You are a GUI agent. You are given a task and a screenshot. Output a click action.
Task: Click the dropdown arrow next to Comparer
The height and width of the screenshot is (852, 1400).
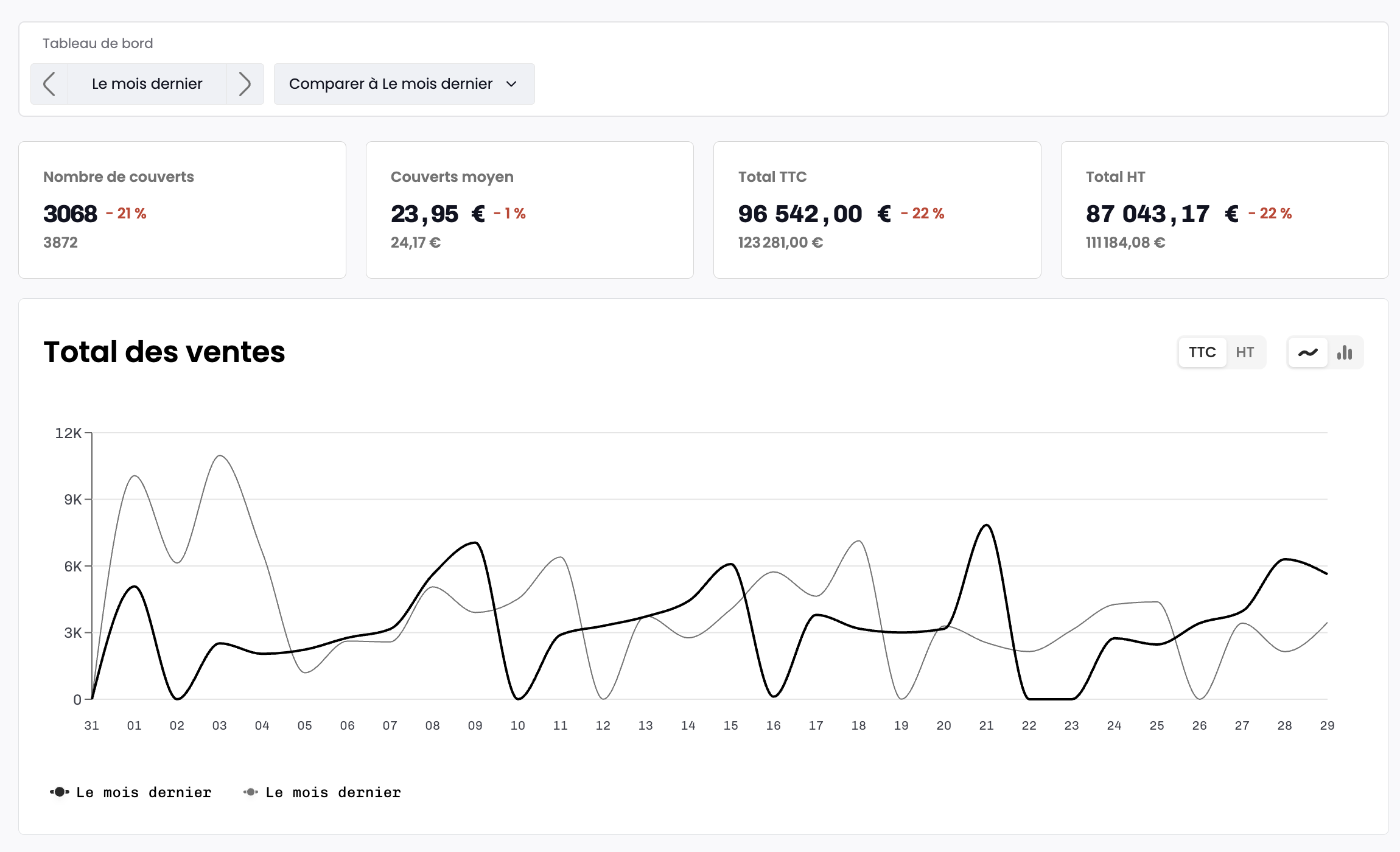511,84
